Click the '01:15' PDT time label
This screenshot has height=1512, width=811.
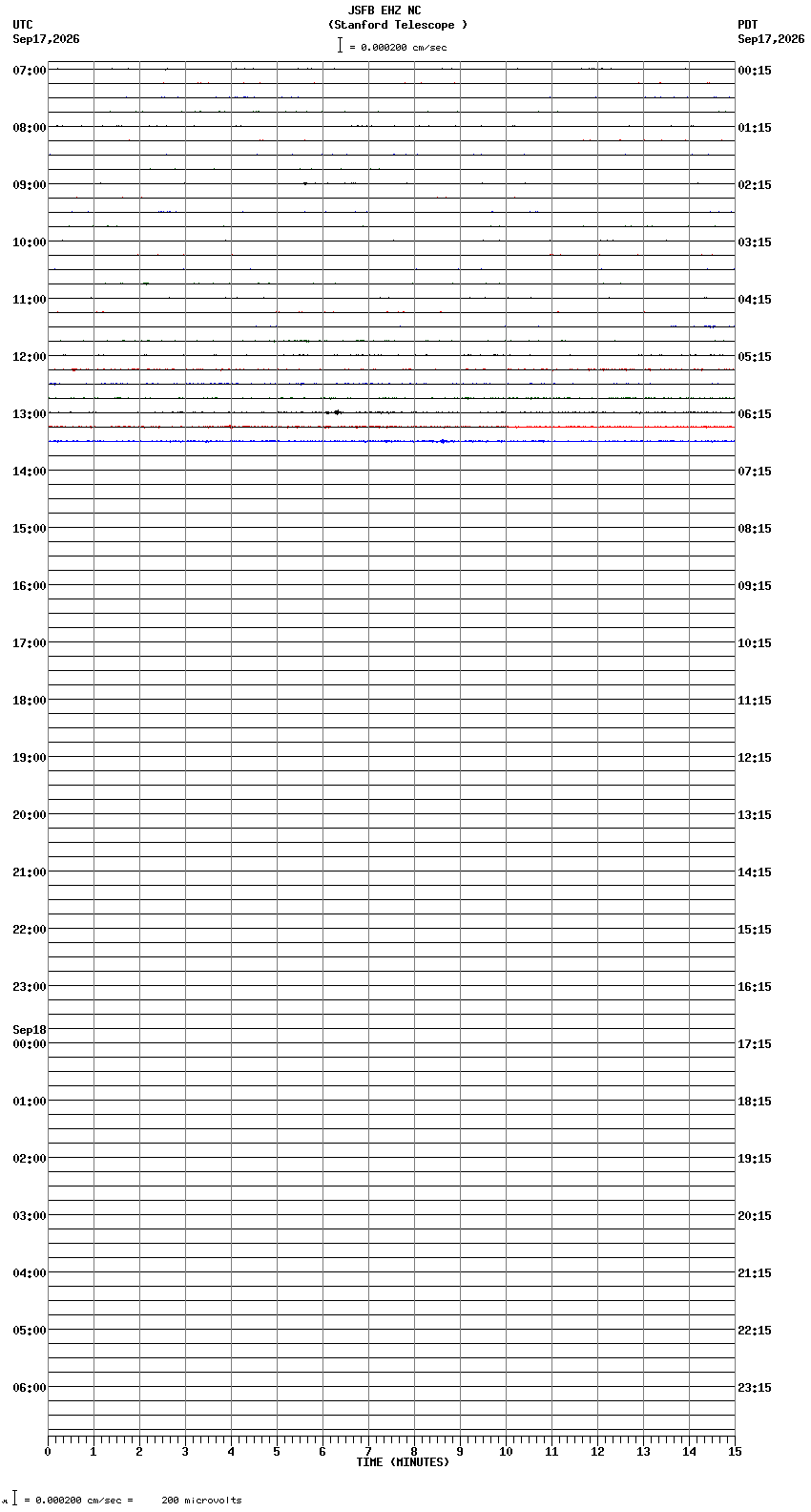coord(755,128)
